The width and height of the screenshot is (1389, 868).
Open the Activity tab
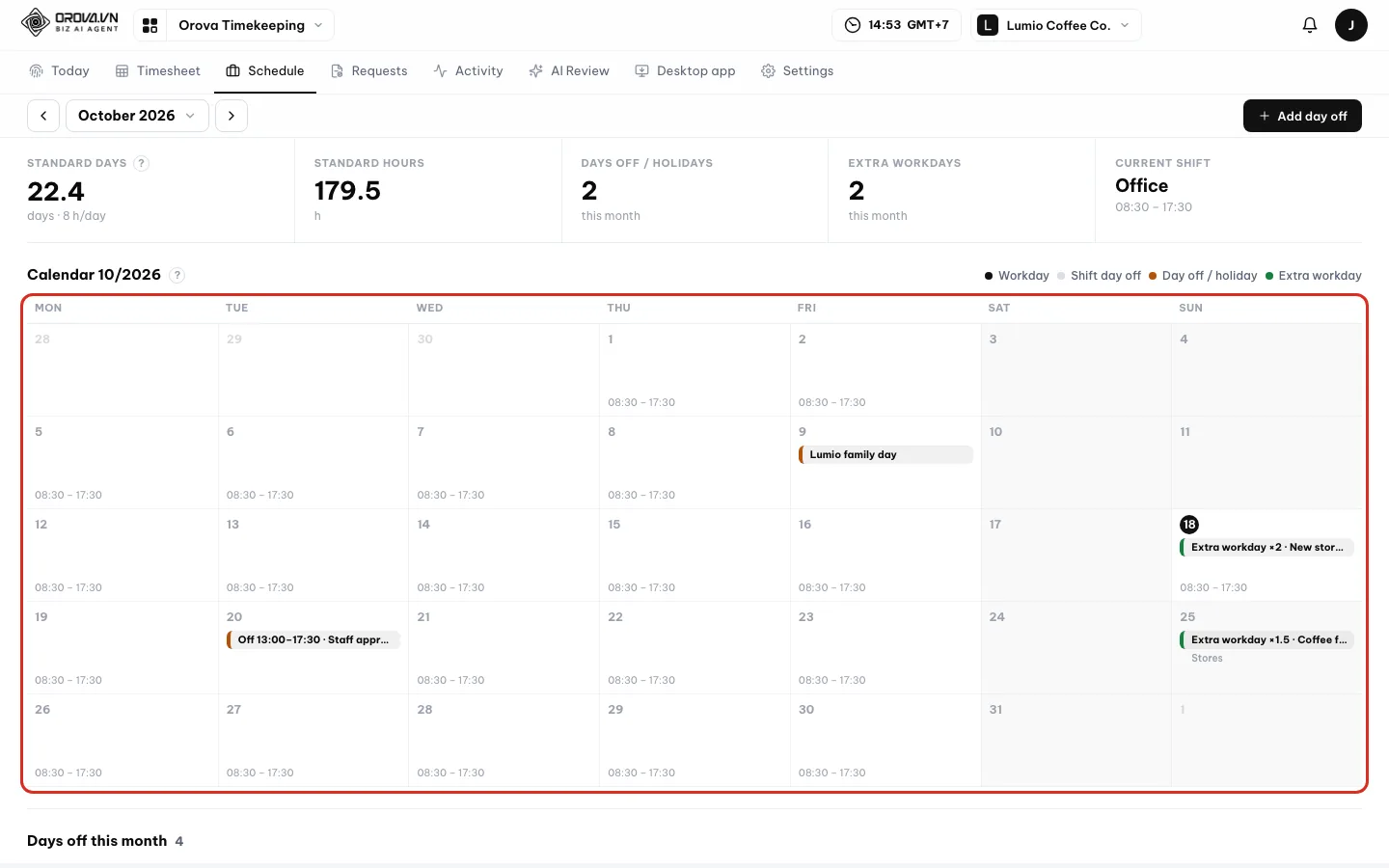(468, 70)
